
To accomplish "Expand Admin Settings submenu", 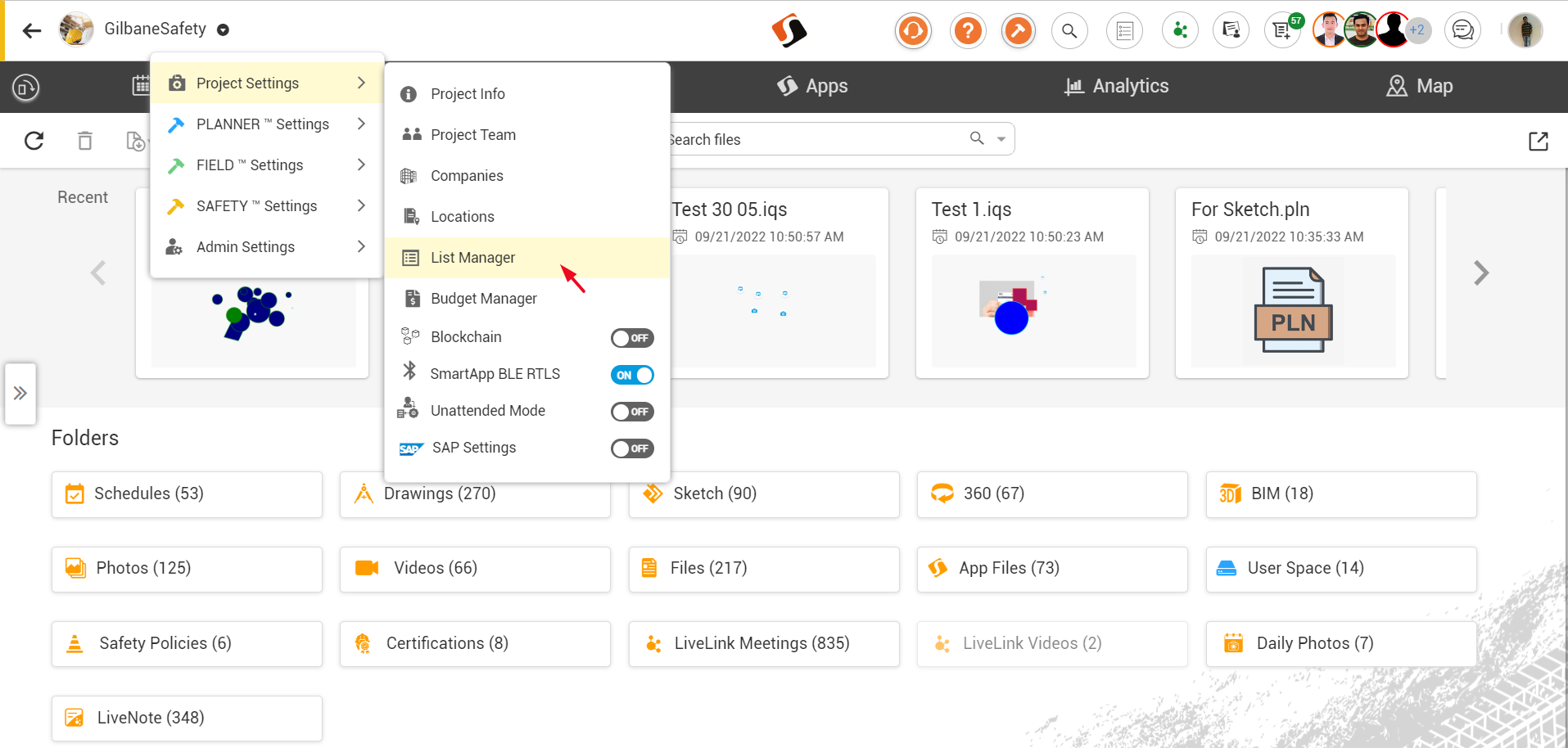I will pyautogui.click(x=268, y=247).
